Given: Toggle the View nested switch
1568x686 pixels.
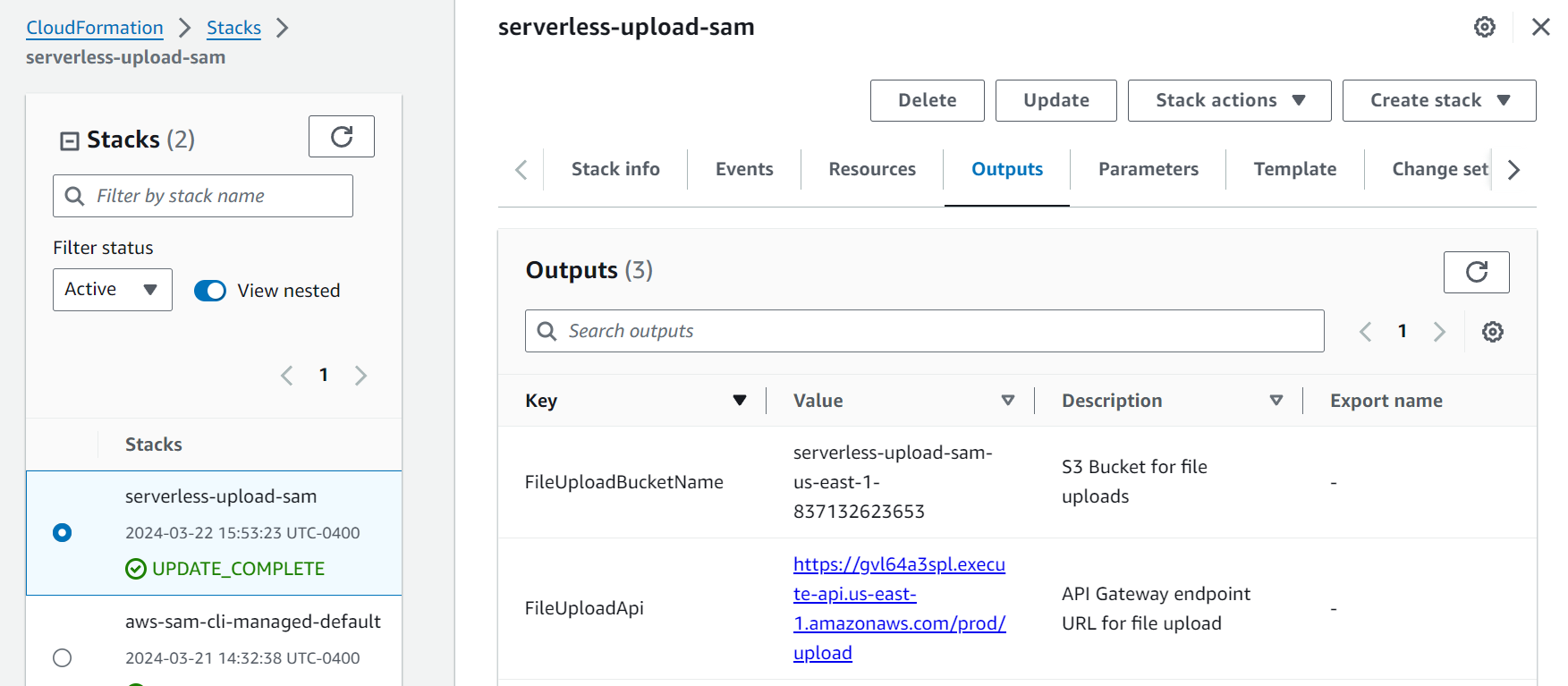Looking at the screenshot, I should pyautogui.click(x=210, y=291).
